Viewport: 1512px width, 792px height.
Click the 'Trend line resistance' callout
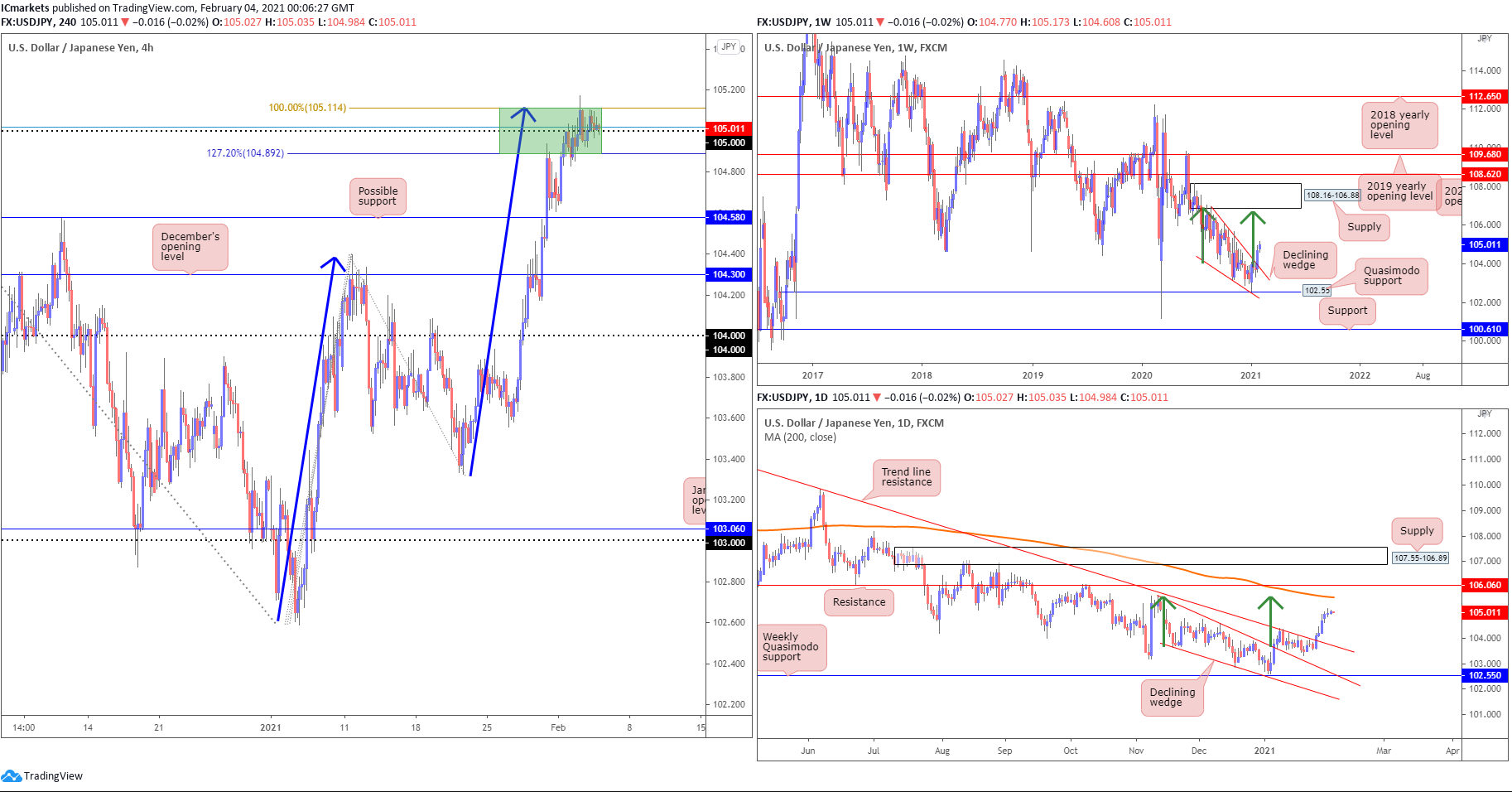pyautogui.click(x=906, y=477)
